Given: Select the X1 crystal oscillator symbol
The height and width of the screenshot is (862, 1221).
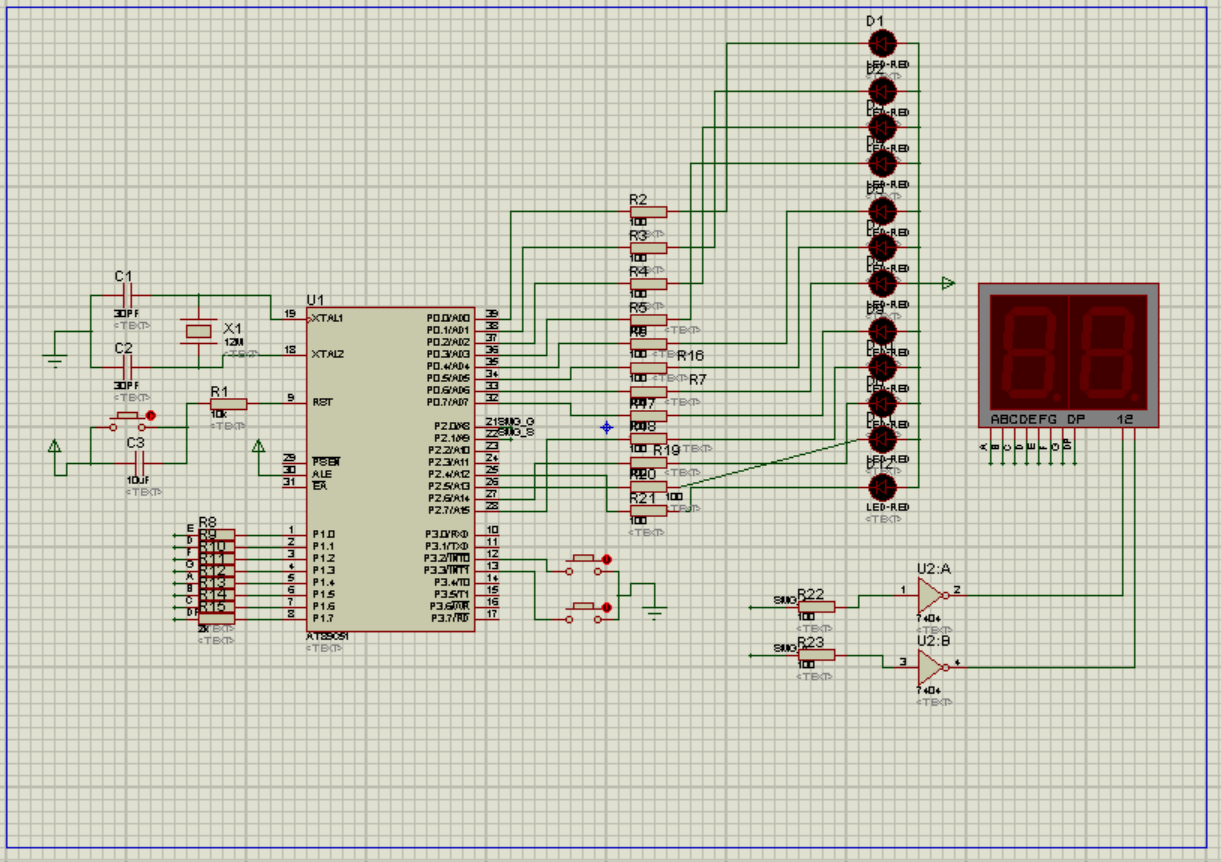Looking at the screenshot, I should click(198, 330).
